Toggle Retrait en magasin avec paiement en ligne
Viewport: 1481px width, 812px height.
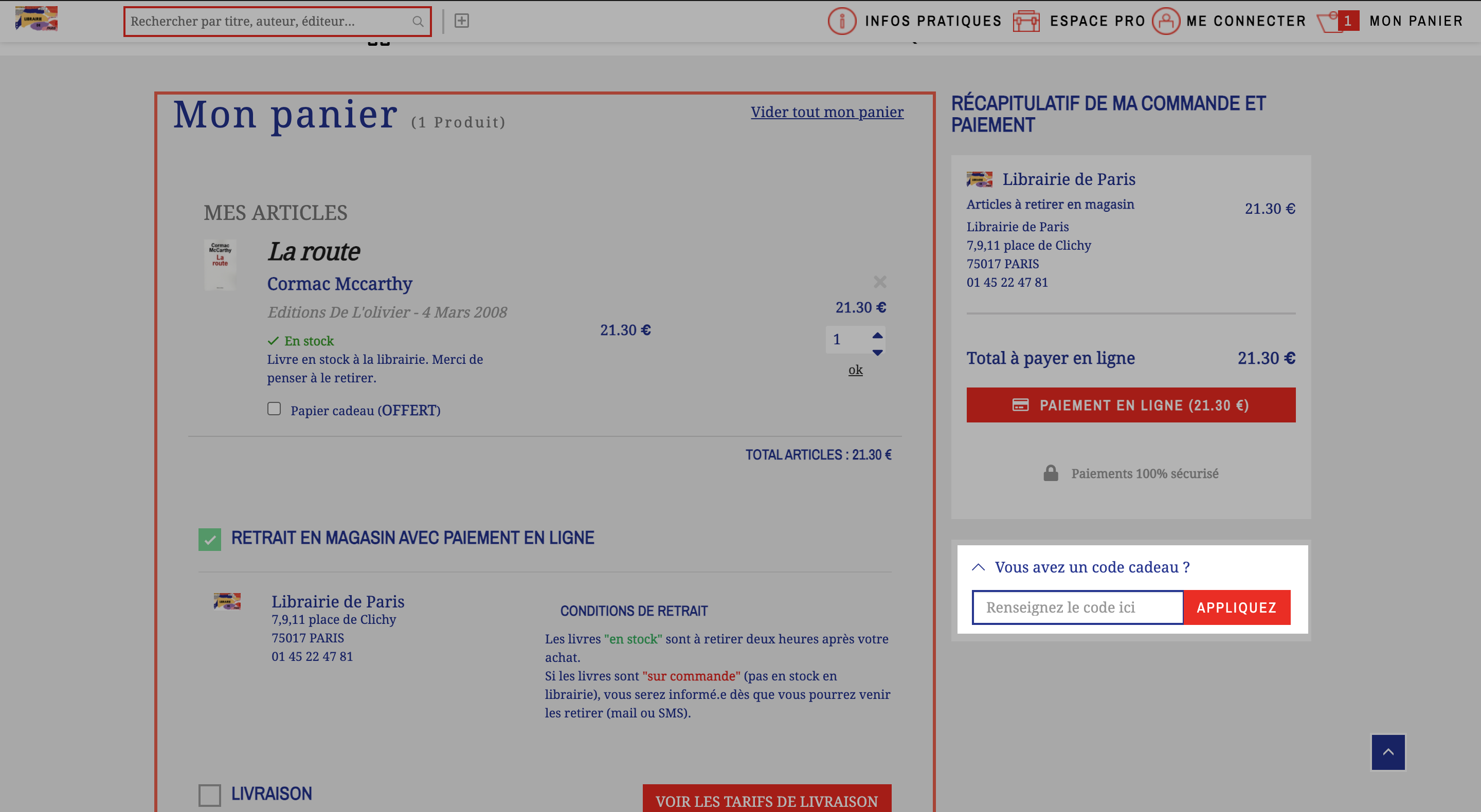[x=209, y=539]
